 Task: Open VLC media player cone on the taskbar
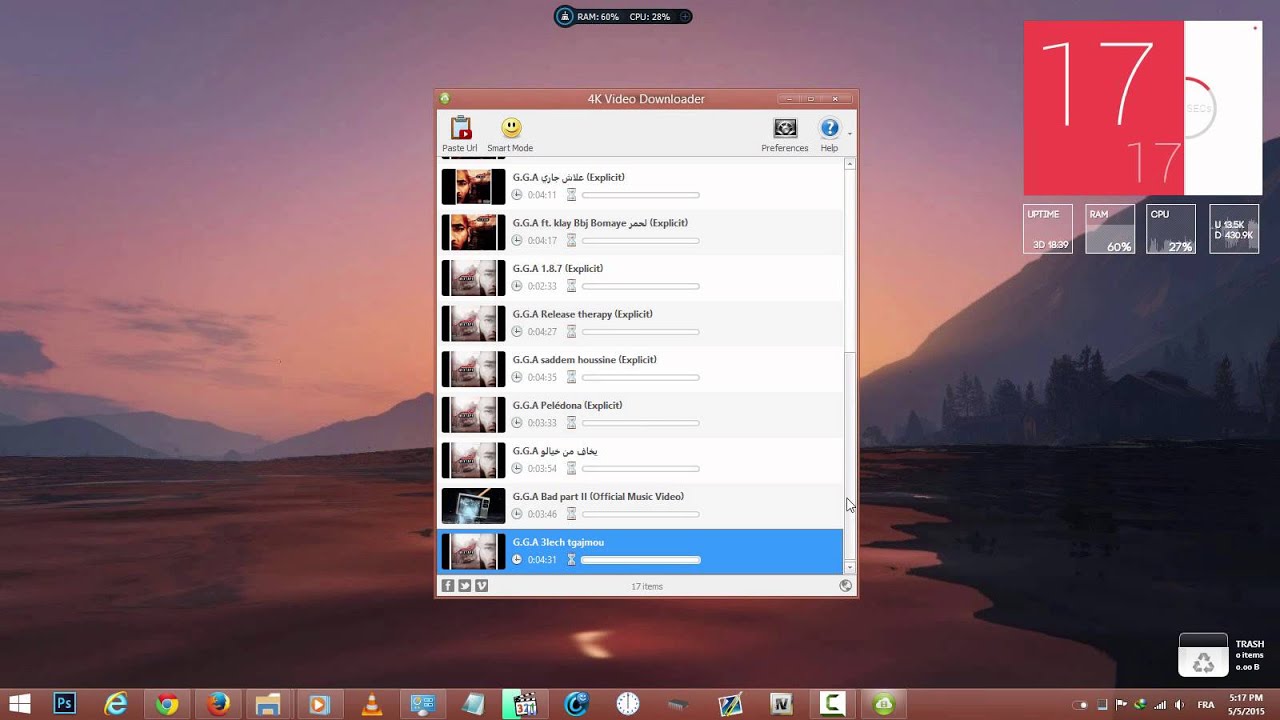371,704
